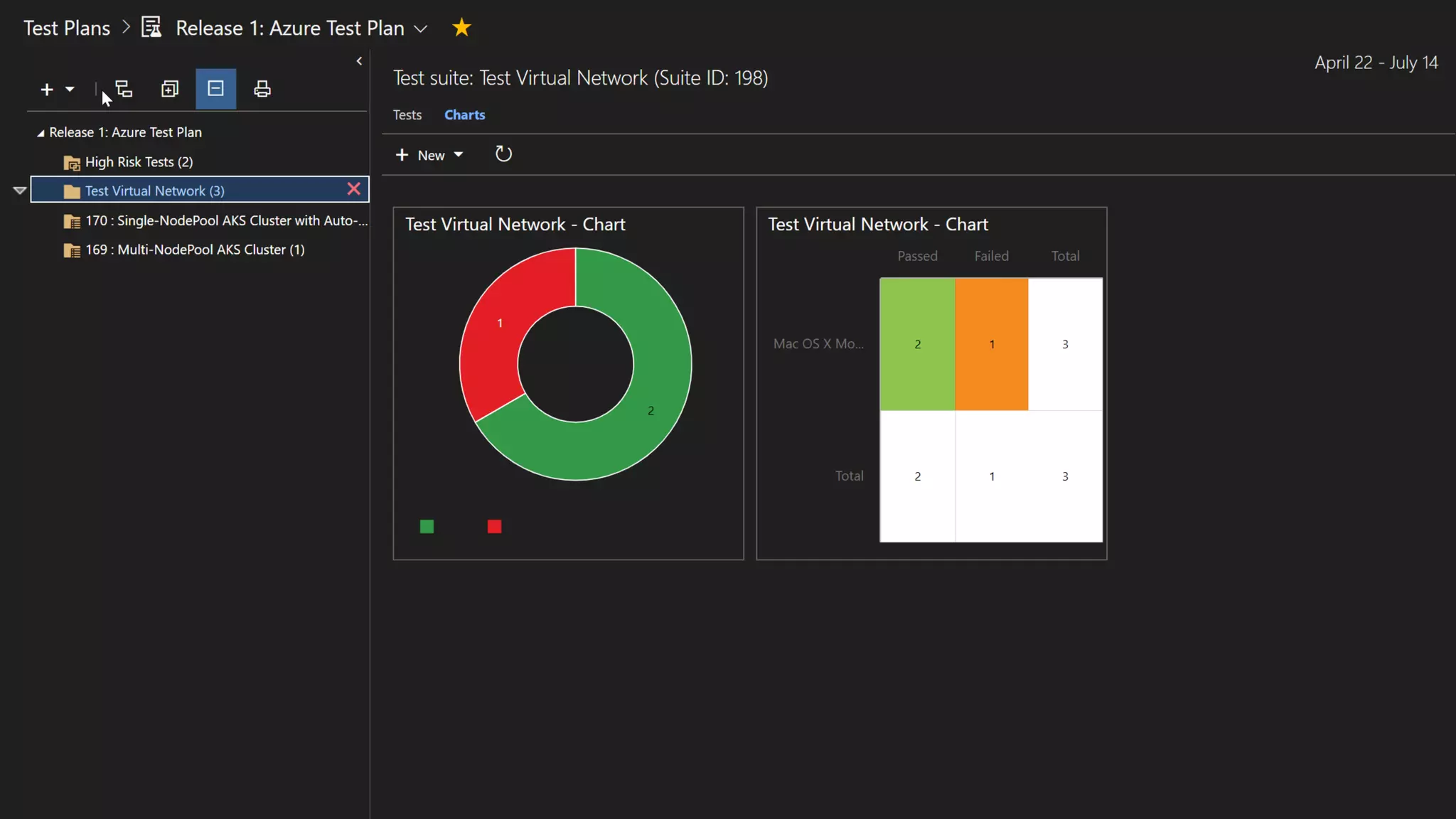This screenshot has width=1456, height=819.
Task: Select the High Risk Tests suite
Action: (x=139, y=162)
